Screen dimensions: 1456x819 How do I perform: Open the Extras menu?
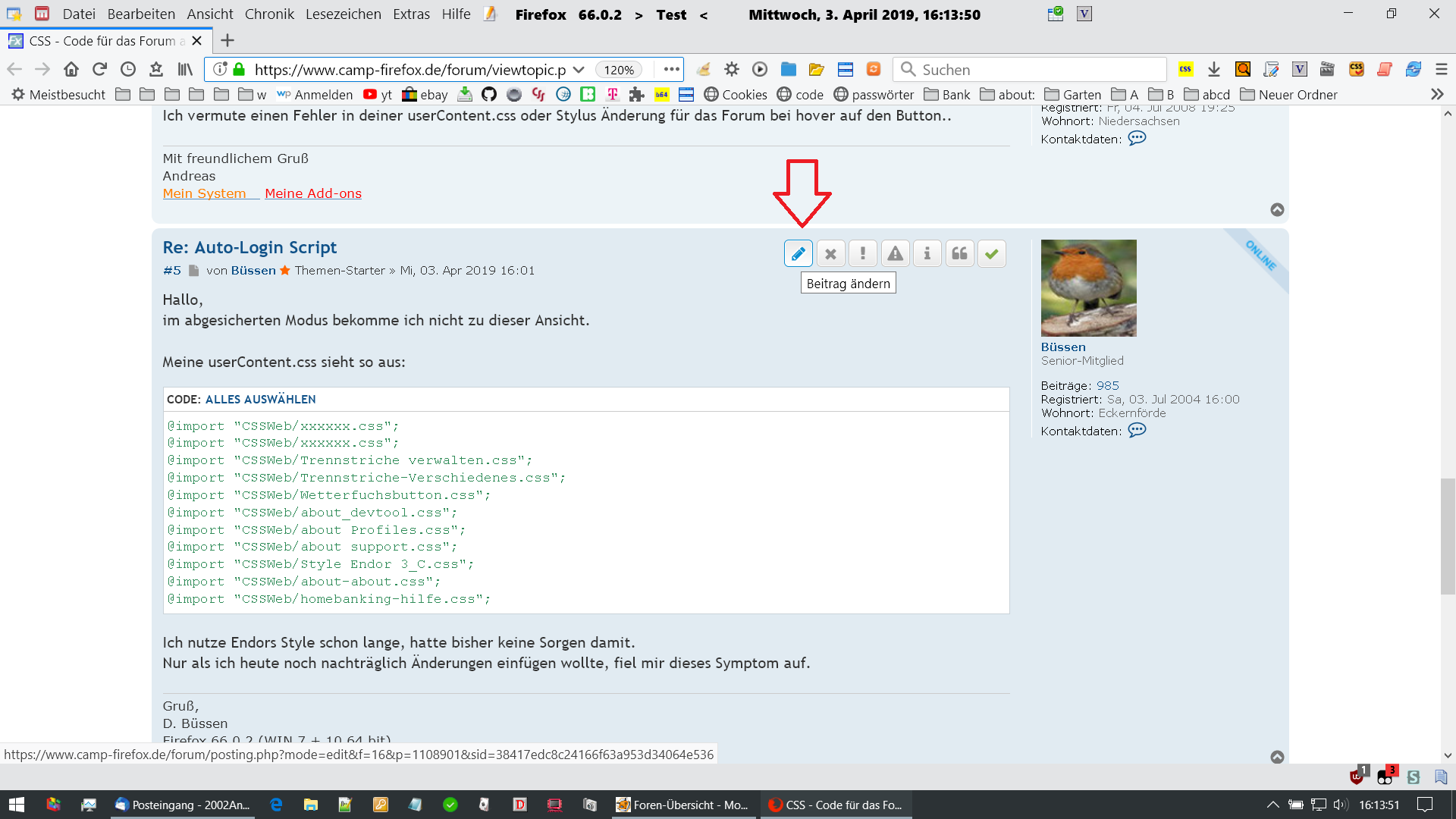tap(411, 14)
